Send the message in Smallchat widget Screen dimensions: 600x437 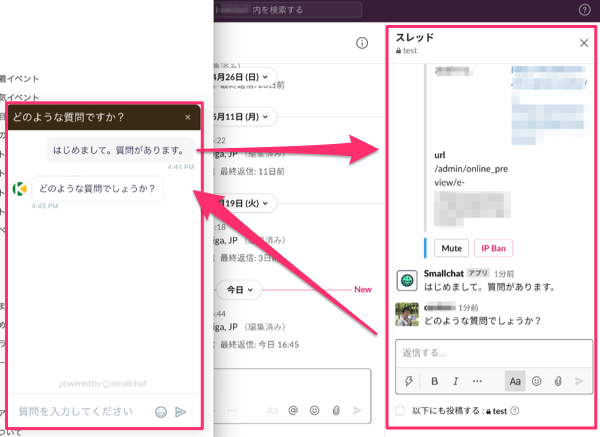180,412
